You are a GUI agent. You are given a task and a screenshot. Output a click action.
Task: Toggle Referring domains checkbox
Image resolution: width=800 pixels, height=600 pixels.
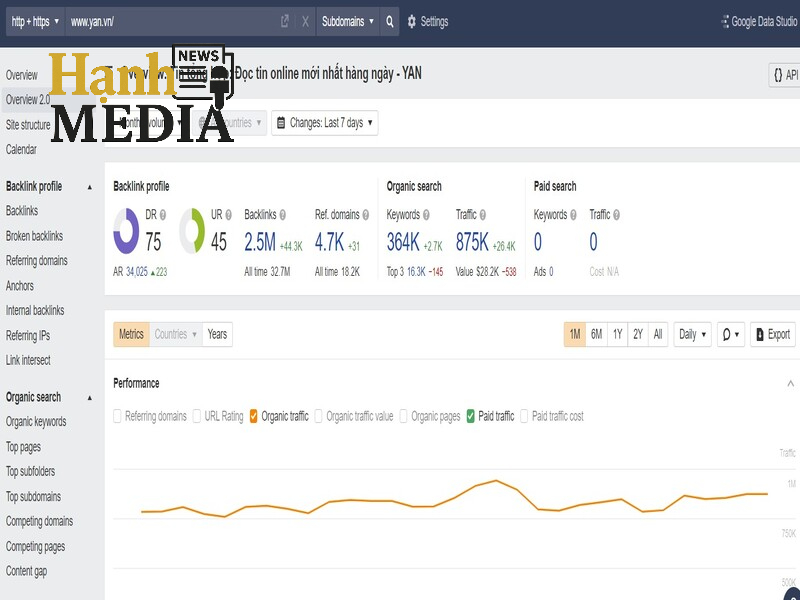pyautogui.click(x=117, y=416)
